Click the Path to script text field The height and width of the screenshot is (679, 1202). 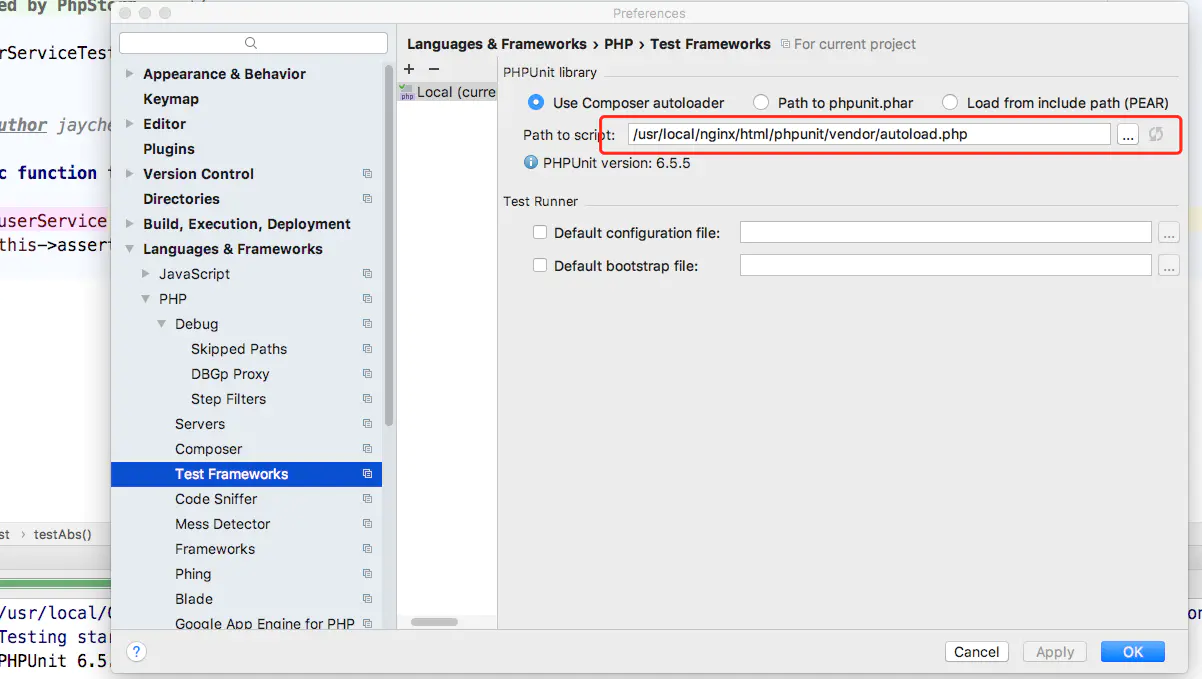[x=869, y=134]
